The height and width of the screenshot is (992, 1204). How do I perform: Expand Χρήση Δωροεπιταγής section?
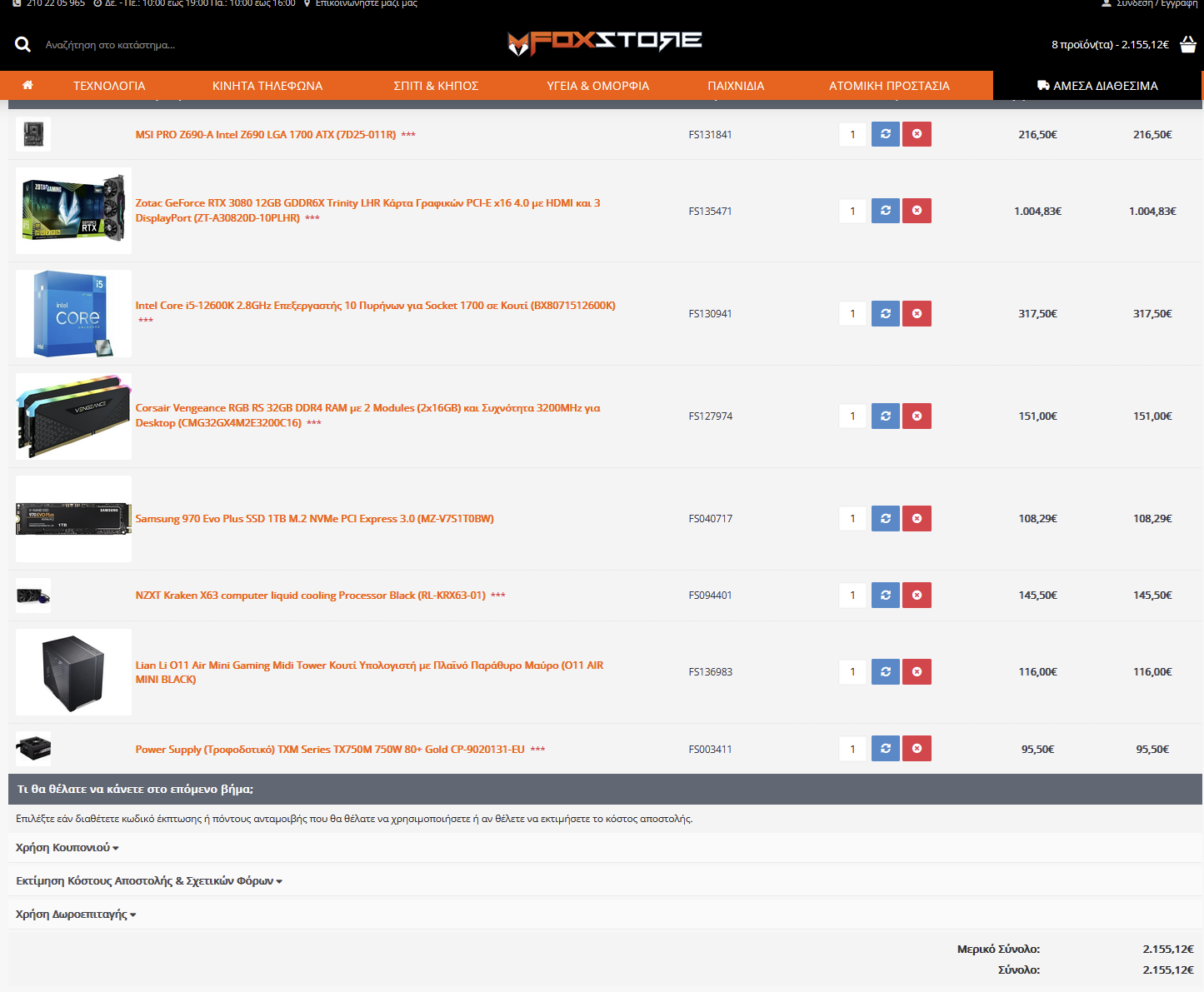[76, 914]
